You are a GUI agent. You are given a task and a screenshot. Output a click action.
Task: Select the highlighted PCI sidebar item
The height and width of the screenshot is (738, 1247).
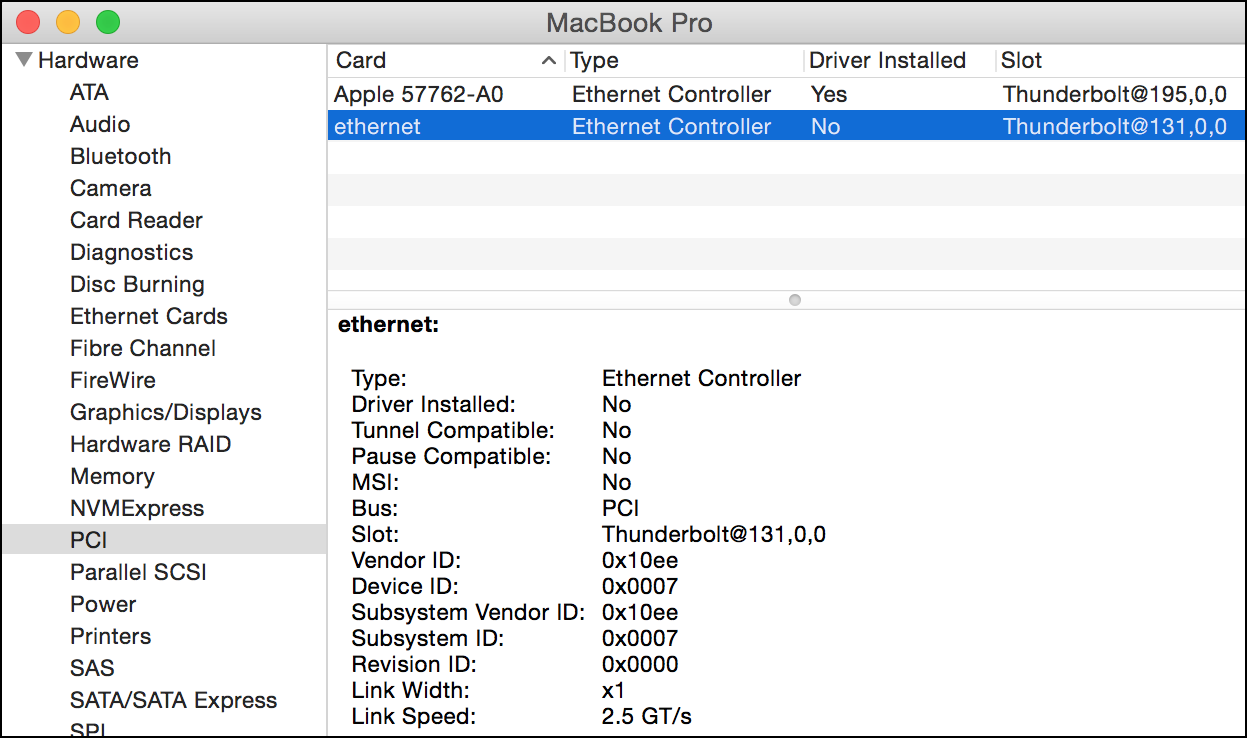tap(164, 540)
